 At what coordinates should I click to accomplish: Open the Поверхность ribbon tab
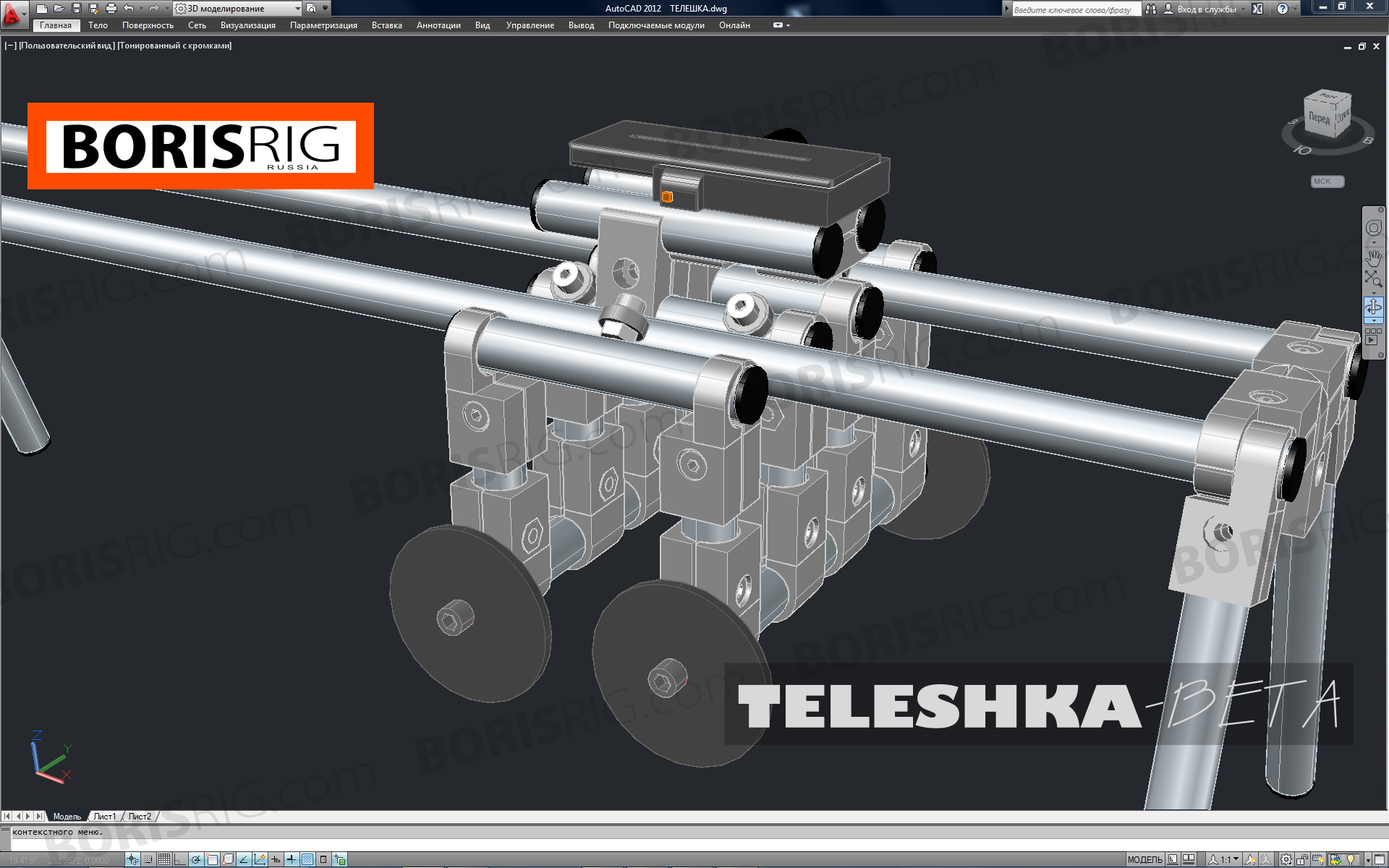point(148,25)
